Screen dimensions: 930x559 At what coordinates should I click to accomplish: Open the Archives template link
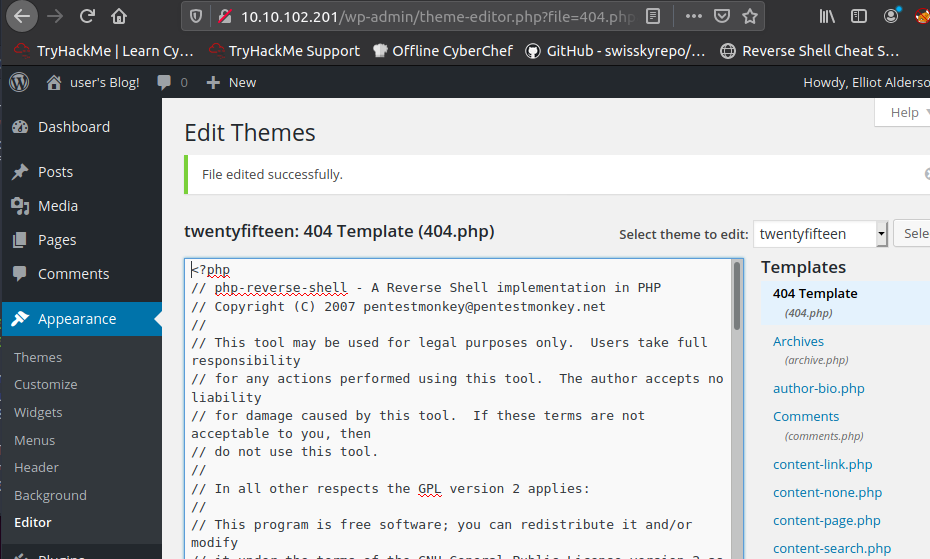pyautogui.click(x=798, y=341)
